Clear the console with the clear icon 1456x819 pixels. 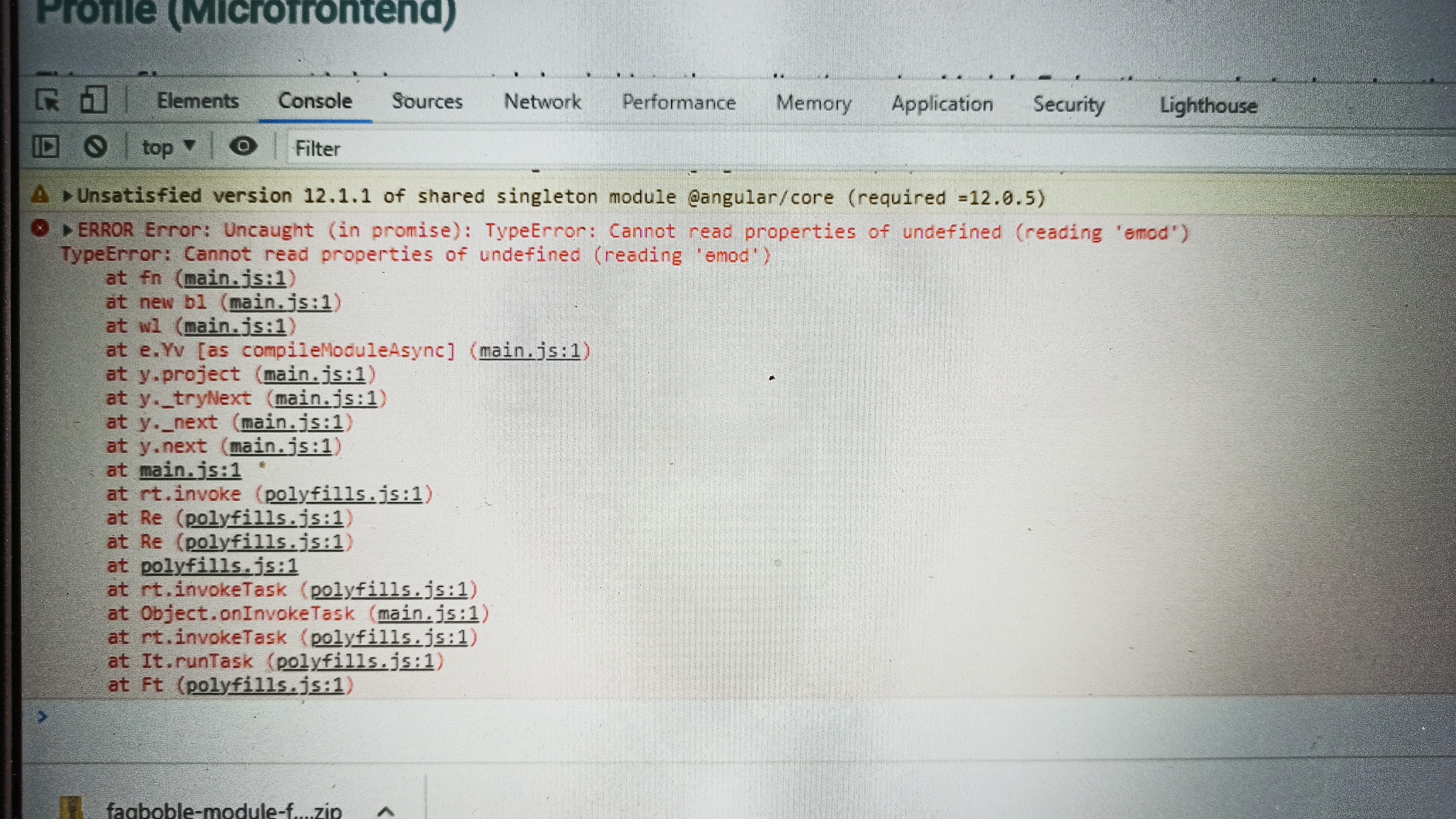(95, 147)
